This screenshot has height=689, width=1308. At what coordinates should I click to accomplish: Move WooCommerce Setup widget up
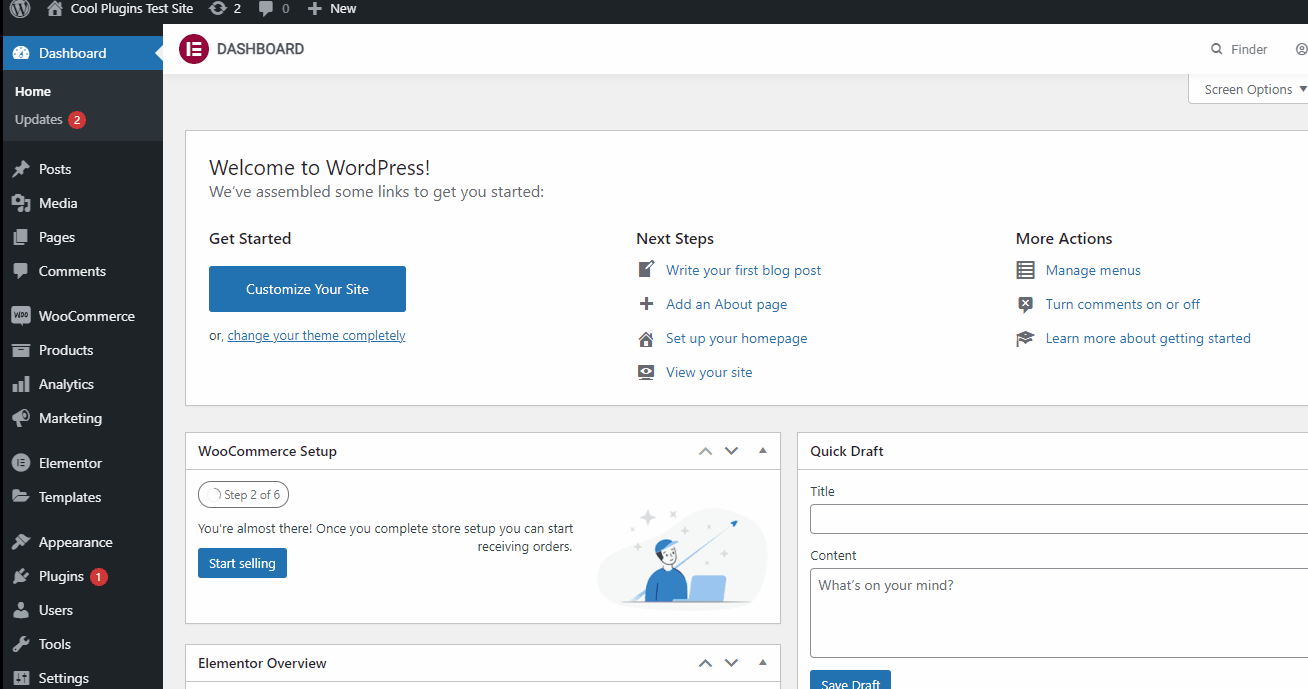point(705,451)
